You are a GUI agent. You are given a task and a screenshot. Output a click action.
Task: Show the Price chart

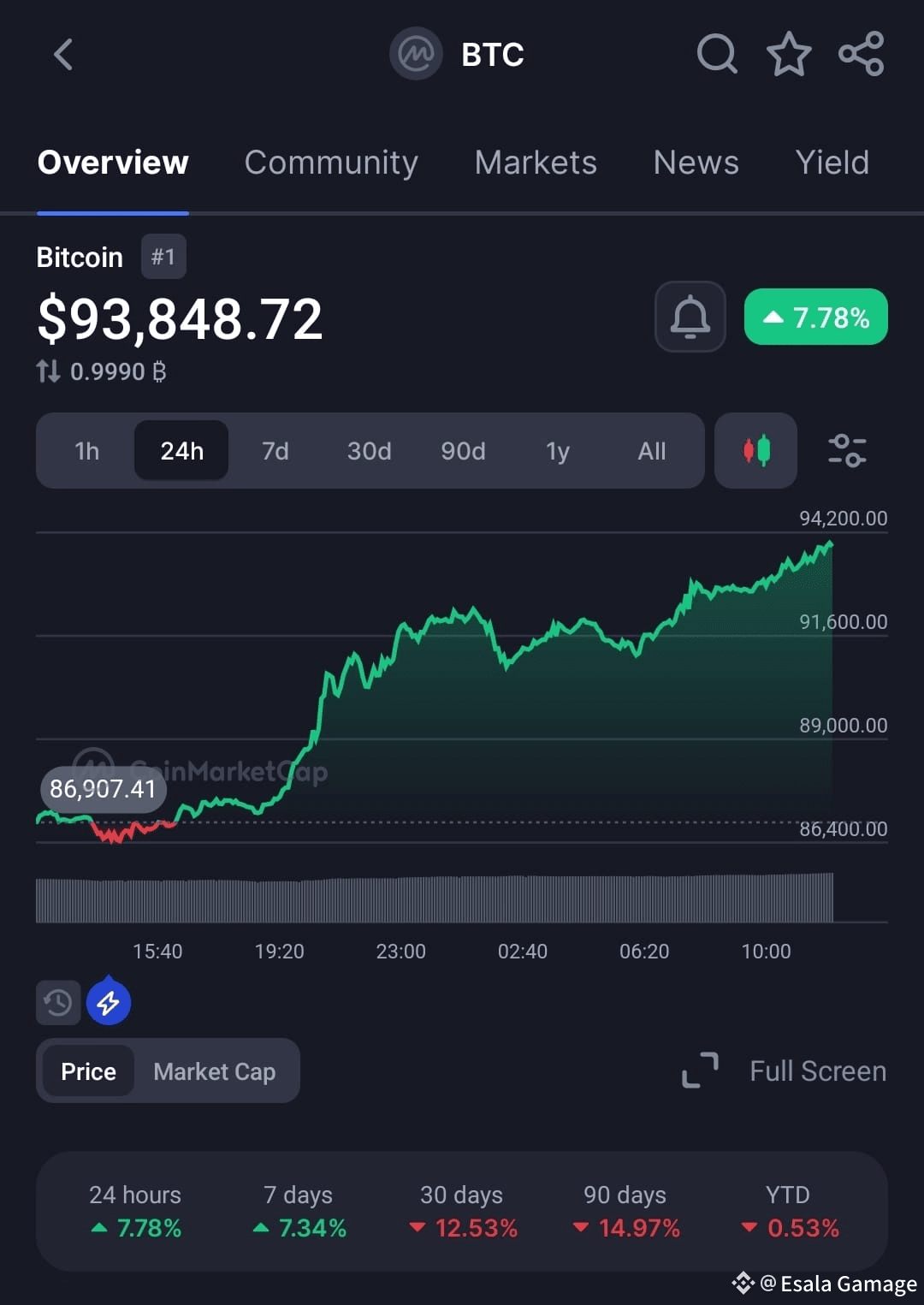pos(88,1071)
